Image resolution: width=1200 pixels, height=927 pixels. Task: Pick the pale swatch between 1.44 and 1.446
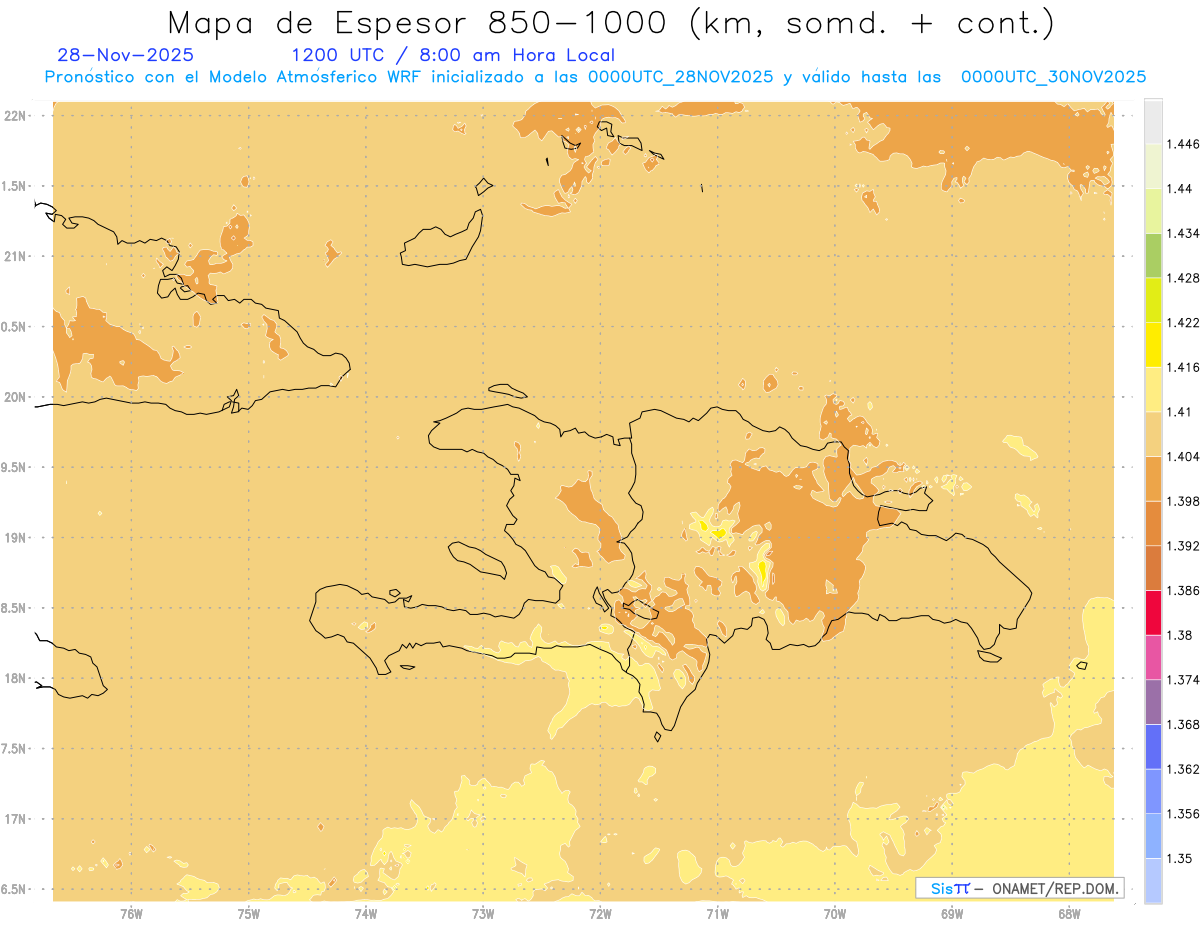[x=1153, y=166]
